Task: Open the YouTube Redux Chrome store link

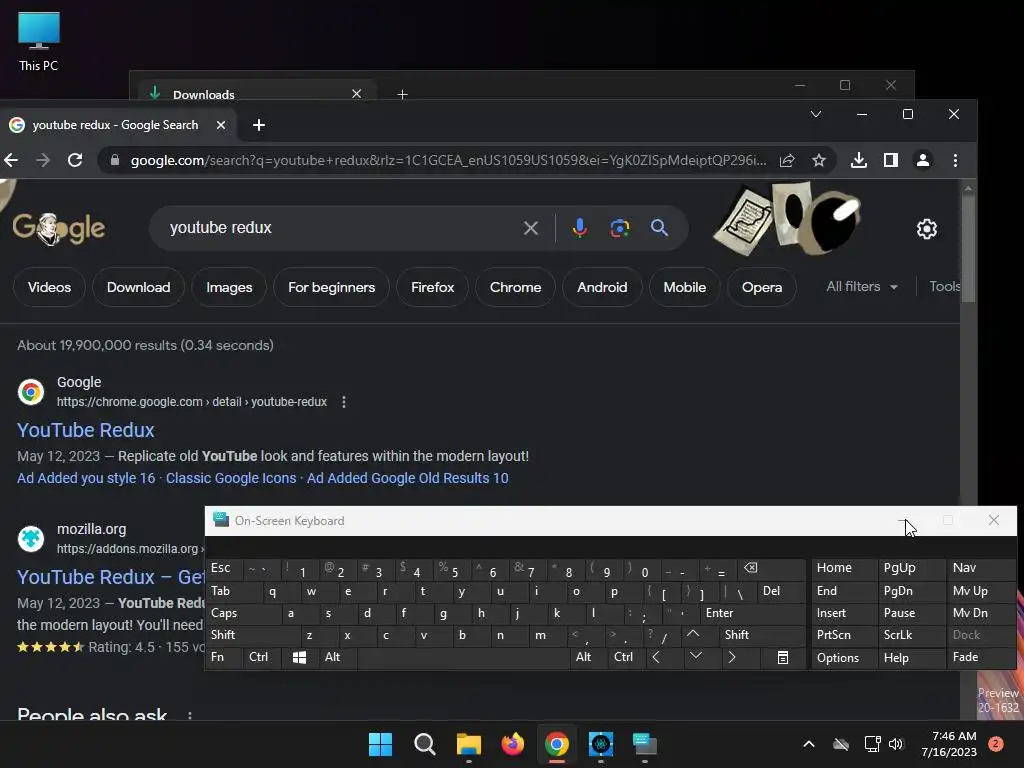Action: coord(86,430)
